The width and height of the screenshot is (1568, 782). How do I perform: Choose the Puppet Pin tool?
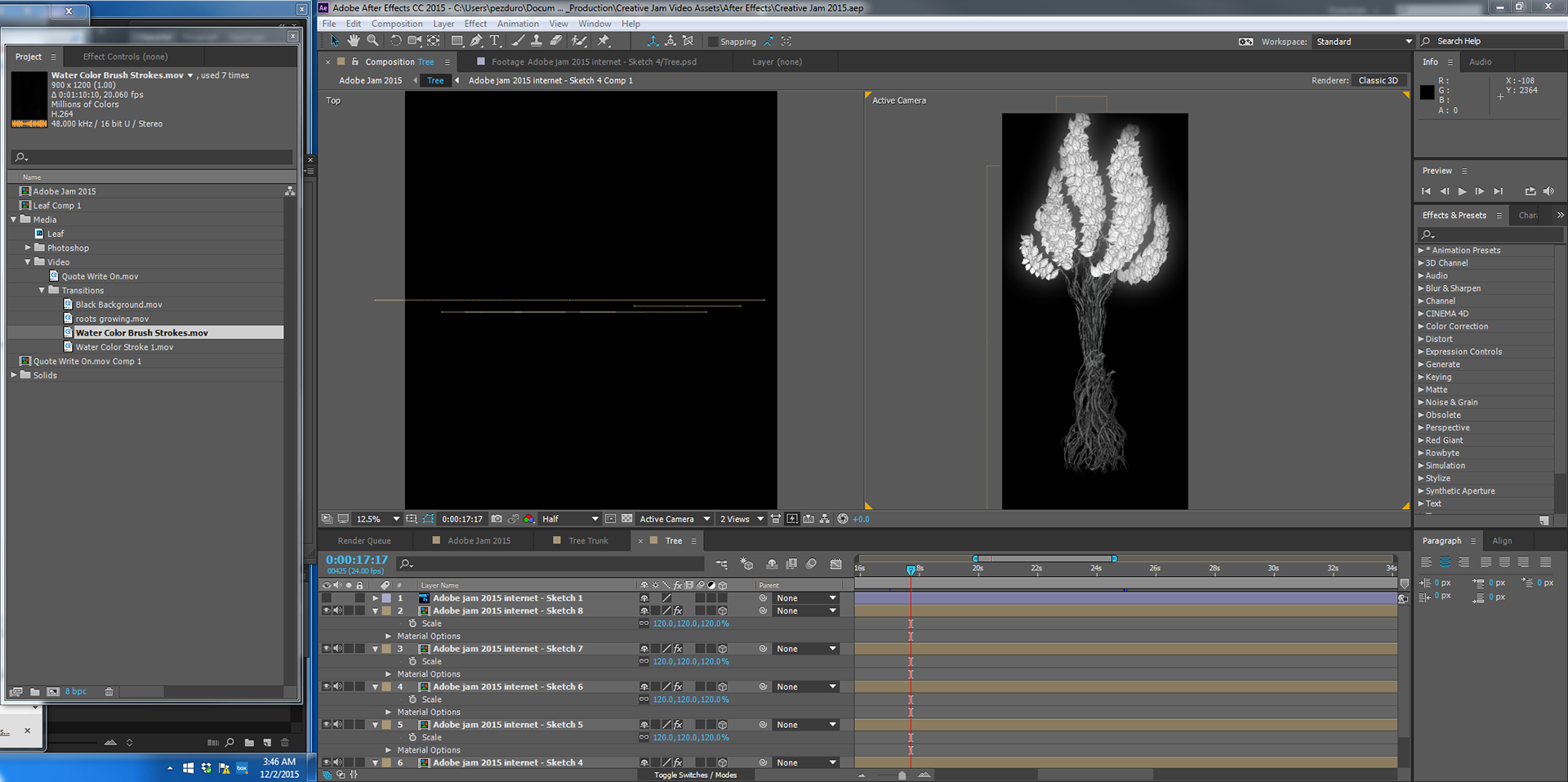tap(604, 41)
